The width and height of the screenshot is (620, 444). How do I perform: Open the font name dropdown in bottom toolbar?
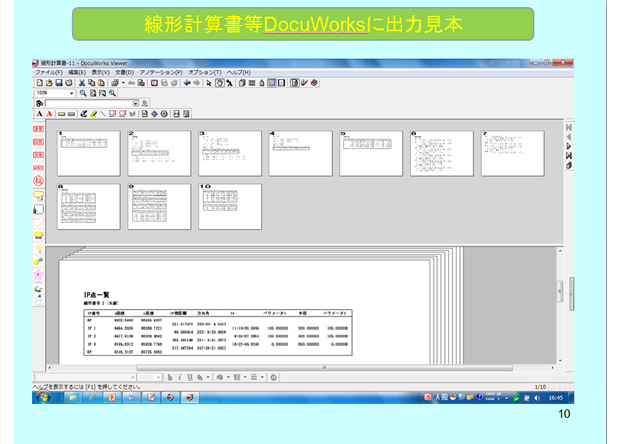click(x=133, y=378)
